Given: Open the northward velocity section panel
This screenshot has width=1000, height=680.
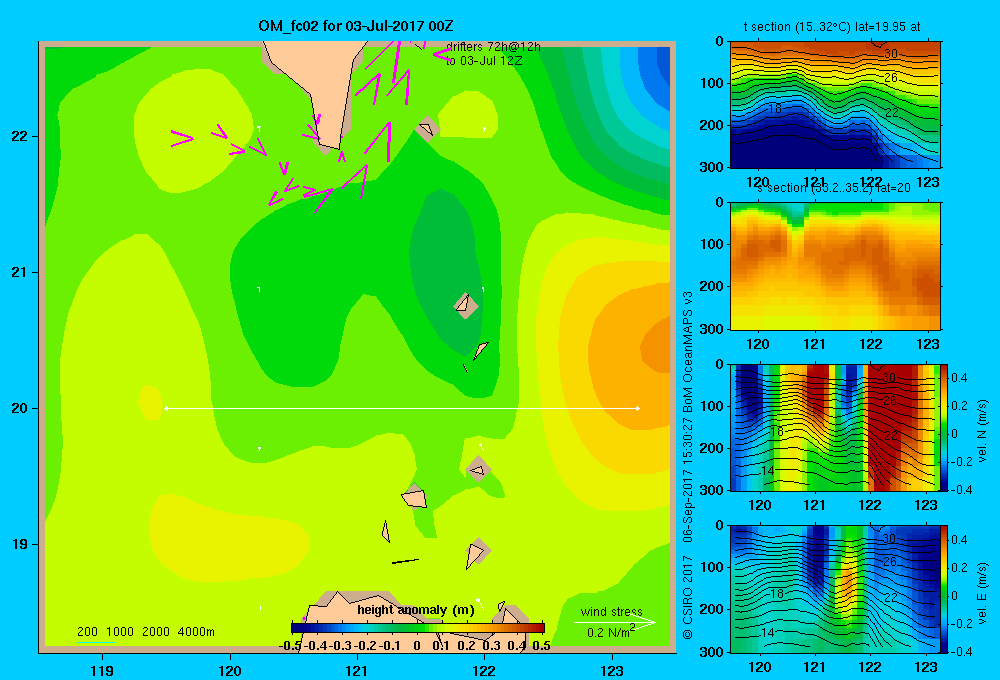Looking at the screenshot, I should (835, 427).
